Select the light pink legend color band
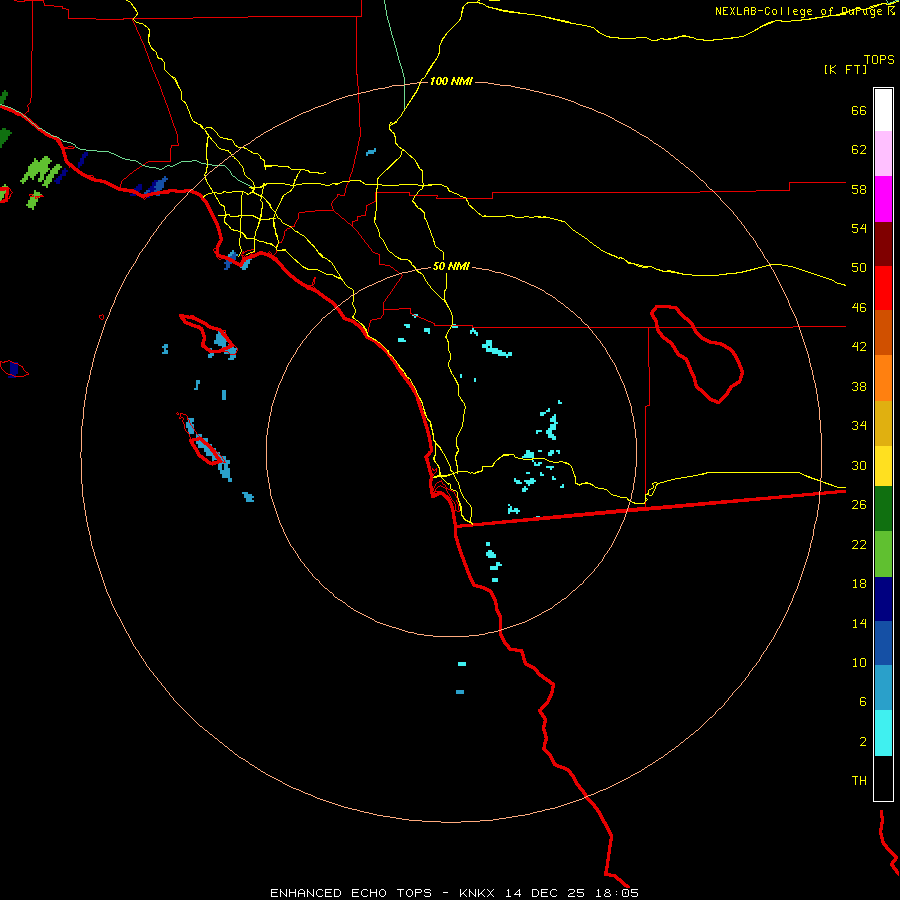The width and height of the screenshot is (900, 900). 883,154
